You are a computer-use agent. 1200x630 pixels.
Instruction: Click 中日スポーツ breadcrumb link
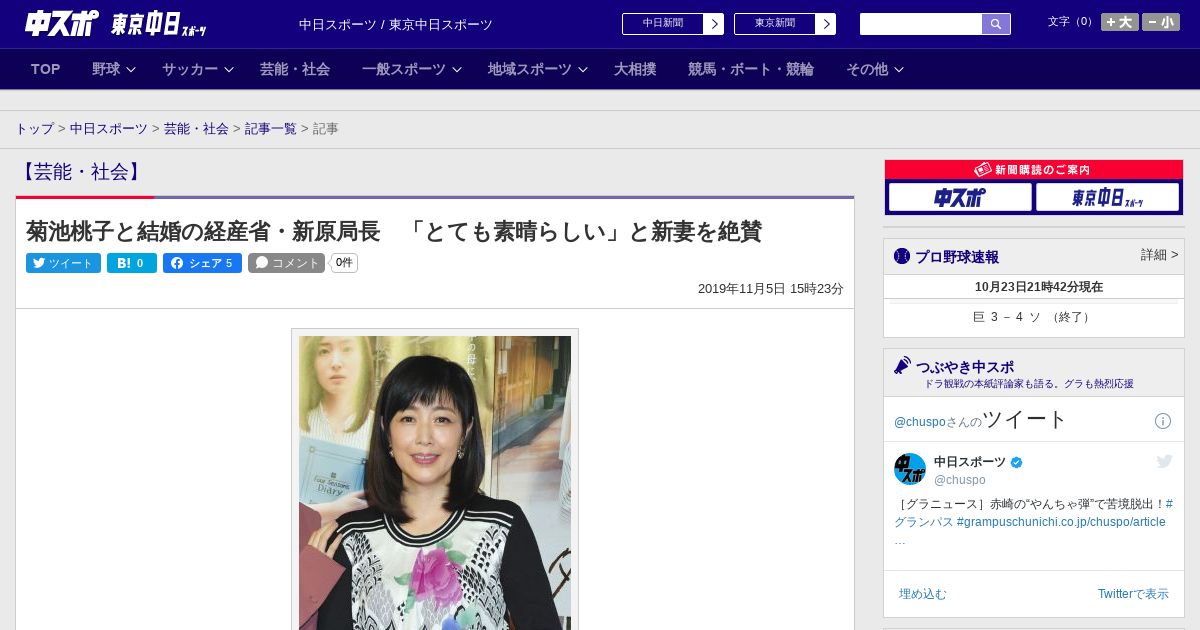(109, 129)
